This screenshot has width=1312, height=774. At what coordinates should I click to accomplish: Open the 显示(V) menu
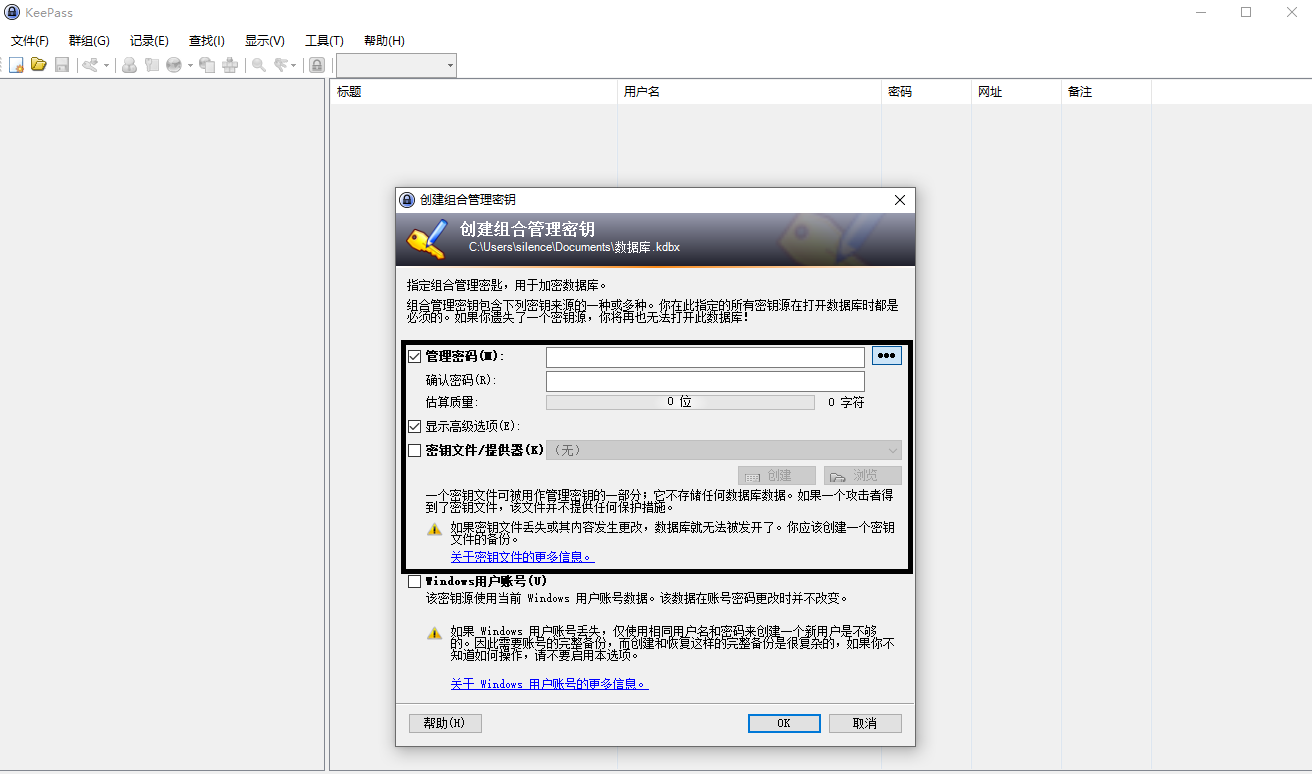click(x=265, y=41)
